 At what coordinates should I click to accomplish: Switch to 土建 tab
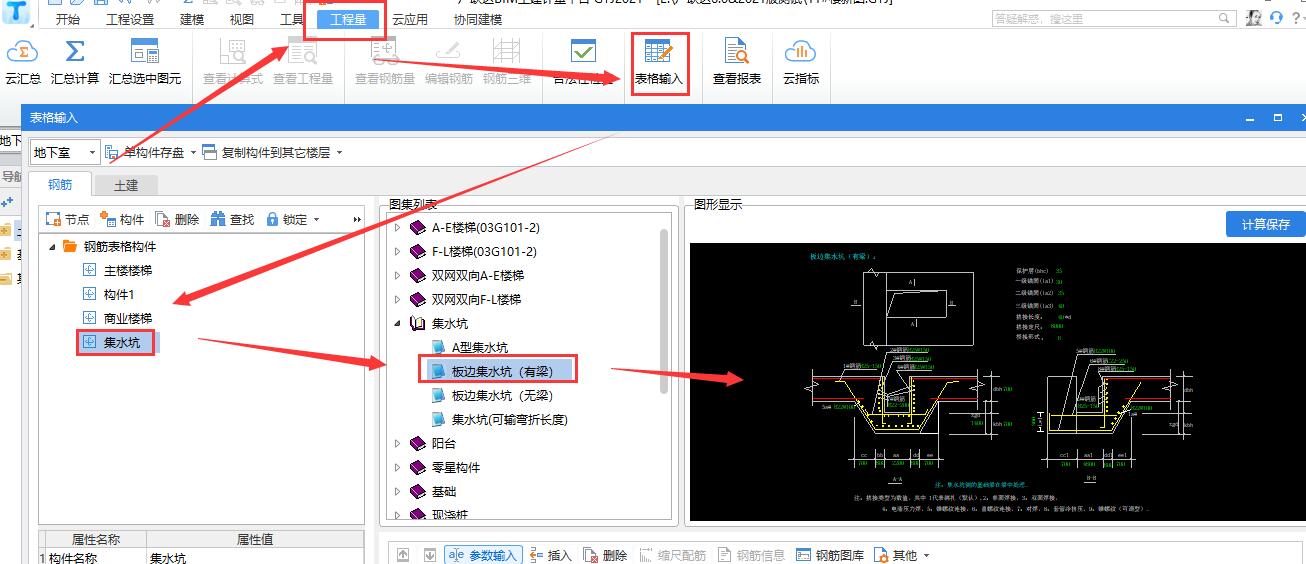point(126,184)
